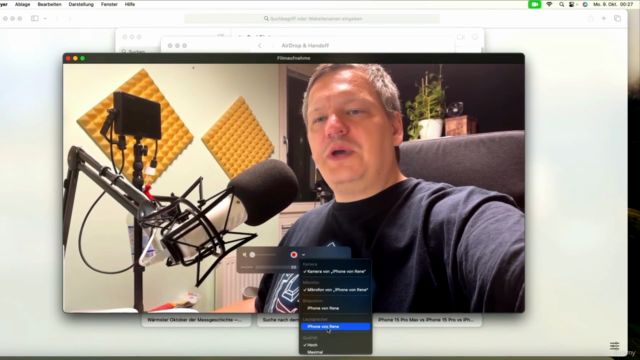
Task: Click back chevron in AirDrop & Handoff window
Action: 260,46
